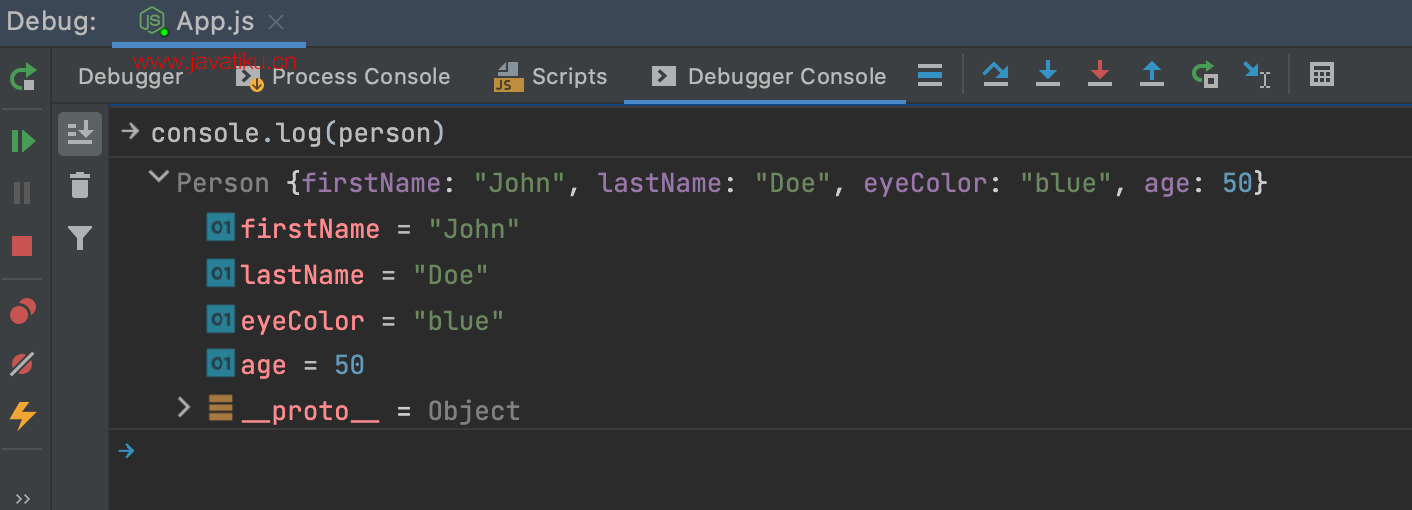1412x510 pixels.
Task: Click the yellow lightning bolt icon
Action: tap(22, 415)
